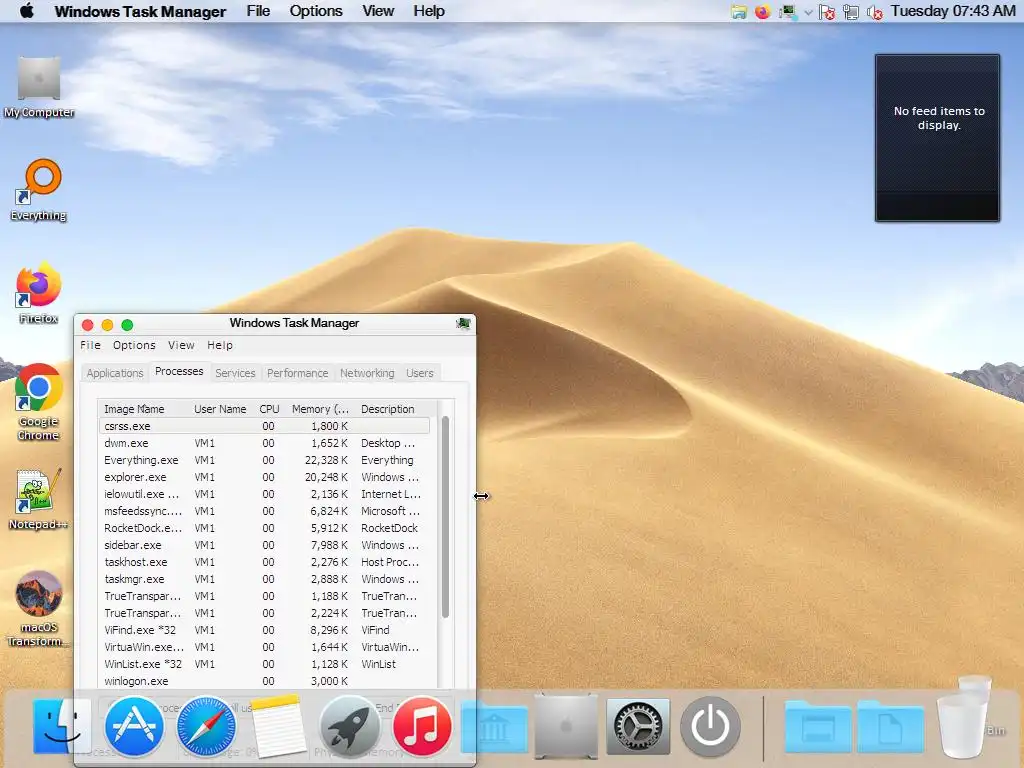The image size is (1024, 768).
Task: Select the csrss.exe process row
Action: 264,426
